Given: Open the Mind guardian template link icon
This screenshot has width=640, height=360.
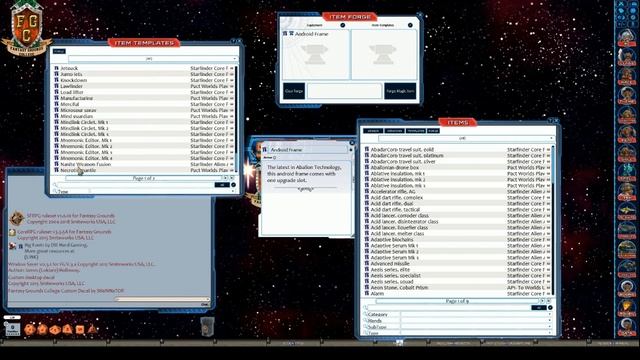Looking at the screenshot, I should coord(56,116).
